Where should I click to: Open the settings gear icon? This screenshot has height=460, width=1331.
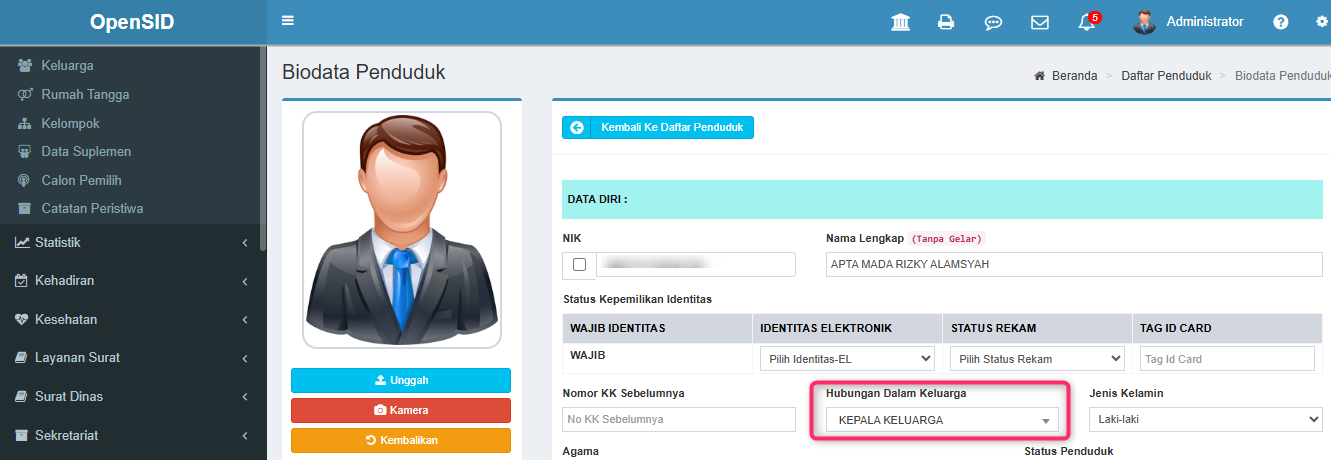tap(1322, 22)
